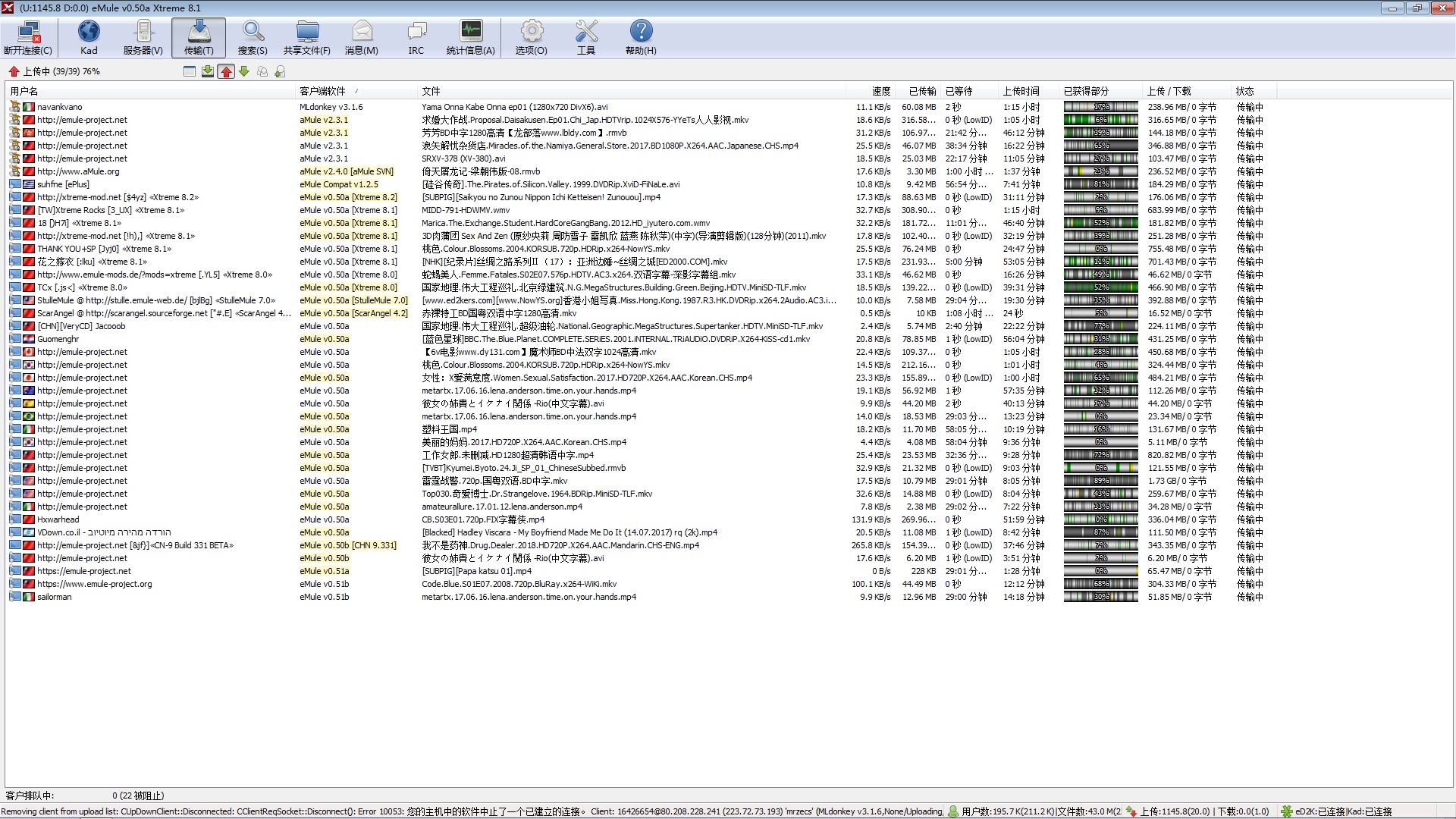Open the Options (选项) dialog
Image resolution: width=1456 pixels, height=819 pixels.
click(531, 38)
